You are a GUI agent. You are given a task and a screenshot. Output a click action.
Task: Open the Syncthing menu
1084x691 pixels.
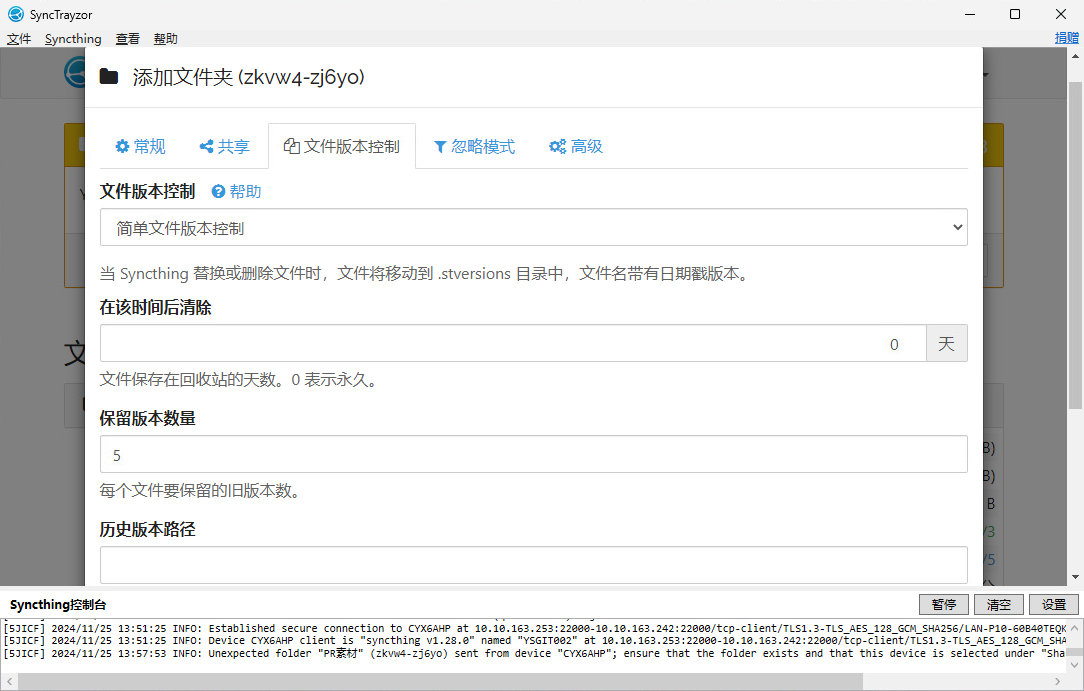click(x=73, y=39)
